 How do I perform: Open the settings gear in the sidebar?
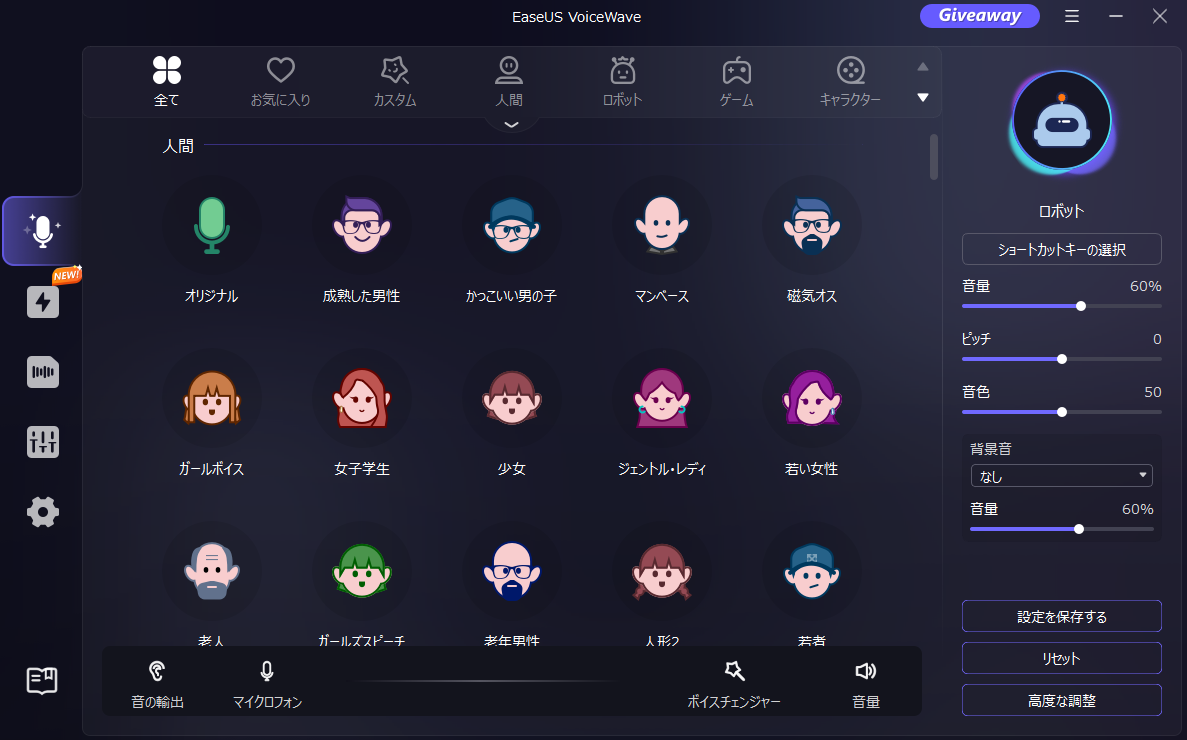(x=42, y=512)
